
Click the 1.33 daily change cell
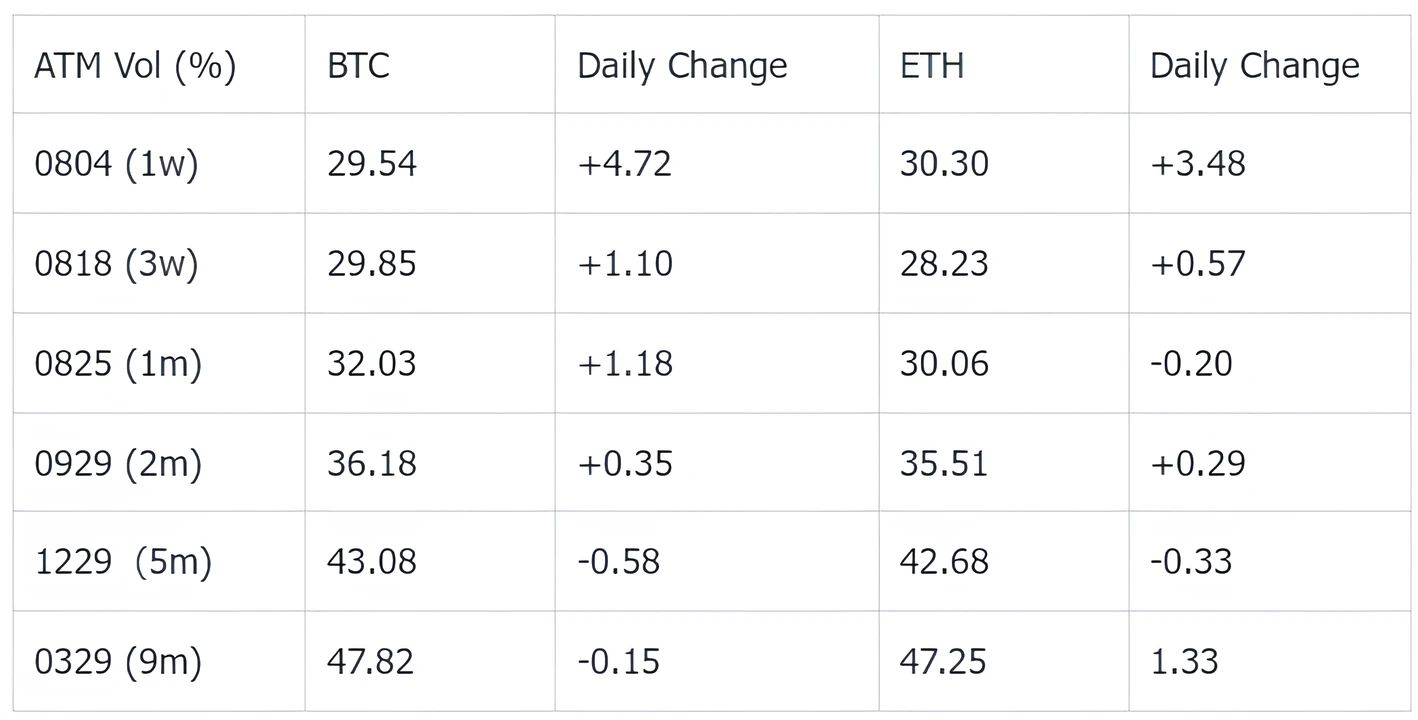click(1184, 662)
